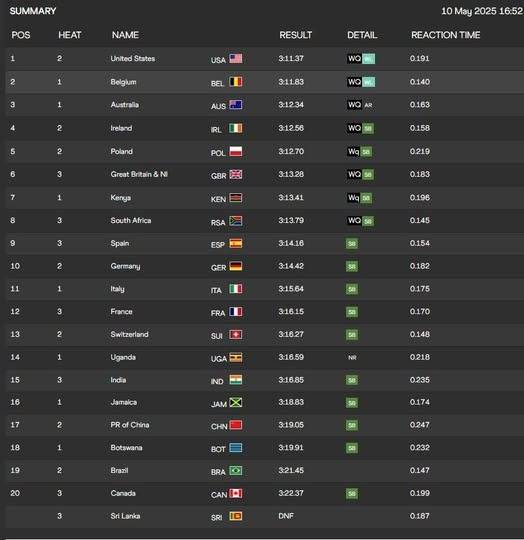Select Poland's result time 3:12.70
The image size is (524, 540).
[291, 152]
